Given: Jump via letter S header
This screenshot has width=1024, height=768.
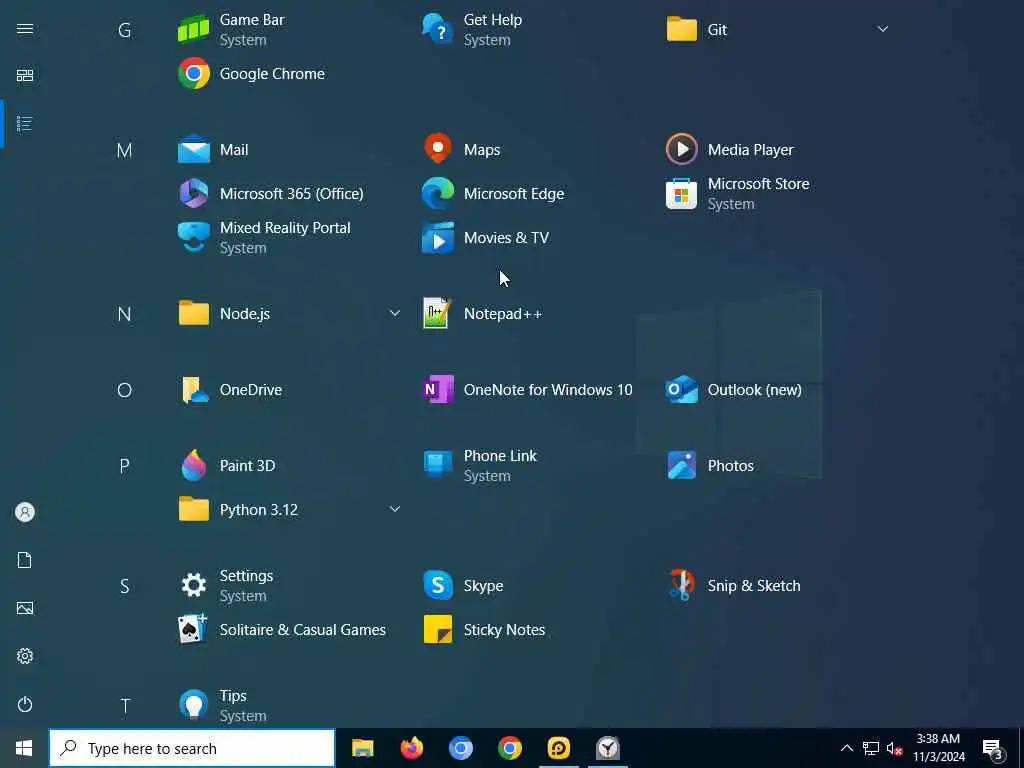Looking at the screenshot, I should 124,586.
